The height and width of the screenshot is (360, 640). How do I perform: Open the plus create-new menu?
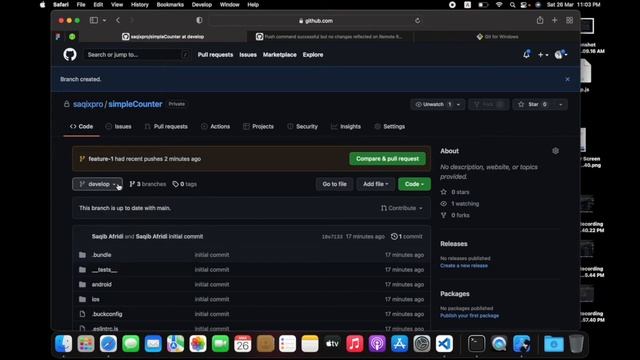pyautogui.click(x=543, y=55)
